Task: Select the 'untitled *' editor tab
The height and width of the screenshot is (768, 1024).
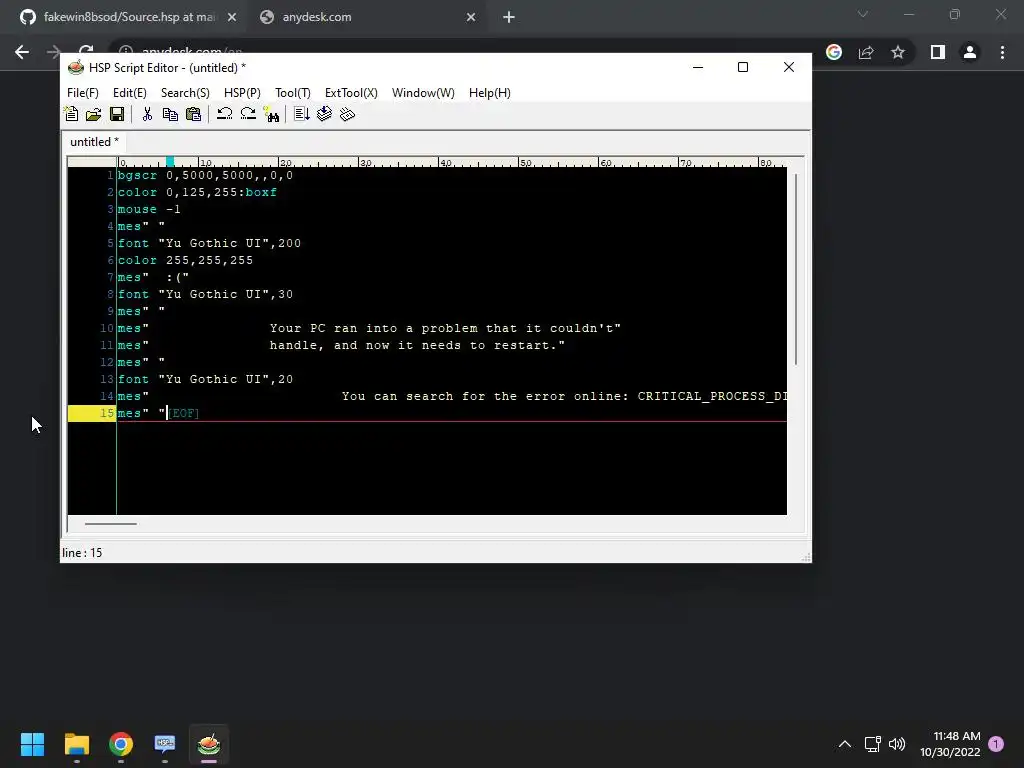Action: coord(94,142)
